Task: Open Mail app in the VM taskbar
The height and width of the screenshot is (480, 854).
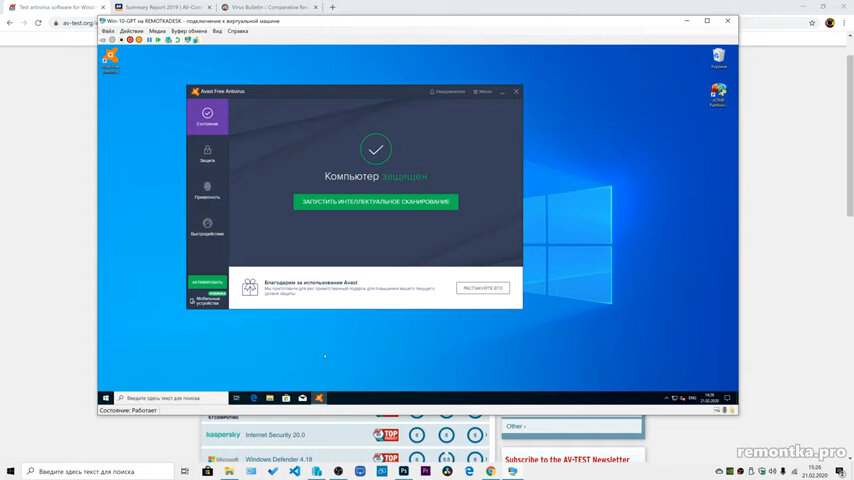Action: tap(302, 398)
